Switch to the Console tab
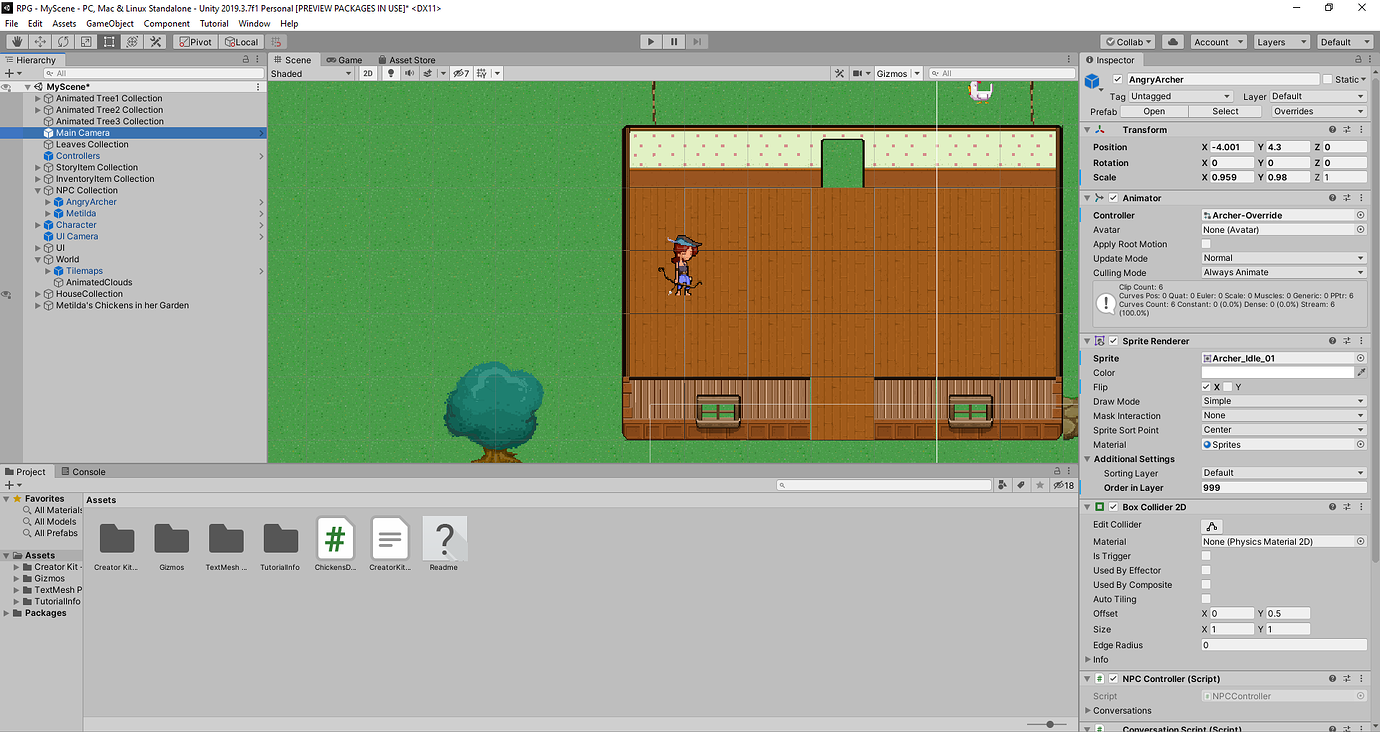The image size is (1380, 732). click(88, 471)
